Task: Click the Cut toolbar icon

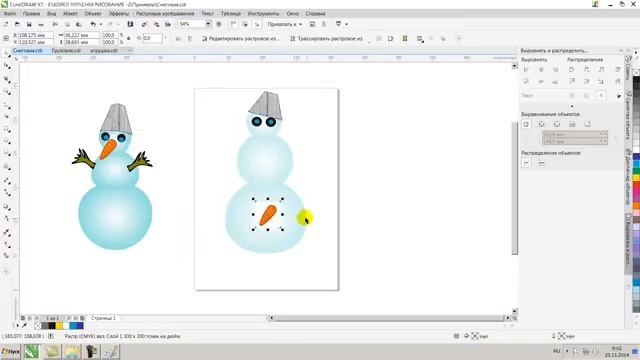Action: tap(55, 24)
